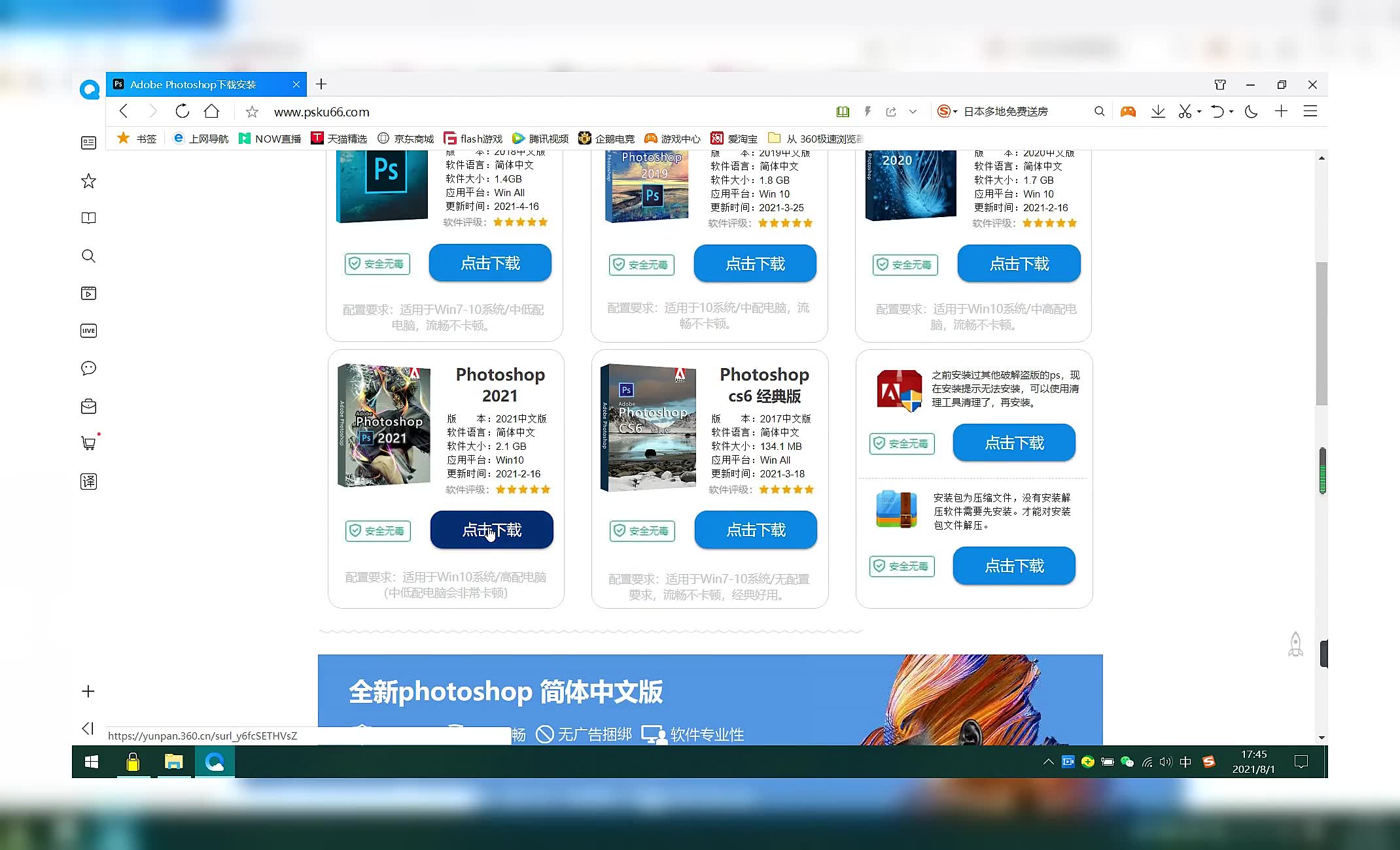This screenshot has width=1400, height=850.
Task: Open the search sidebar icon
Action: pos(88,256)
